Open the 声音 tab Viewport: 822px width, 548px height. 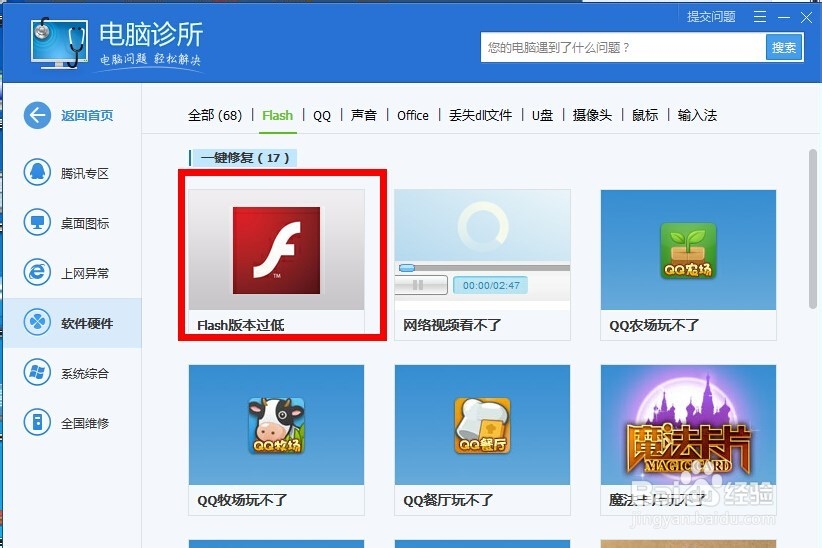pos(364,115)
